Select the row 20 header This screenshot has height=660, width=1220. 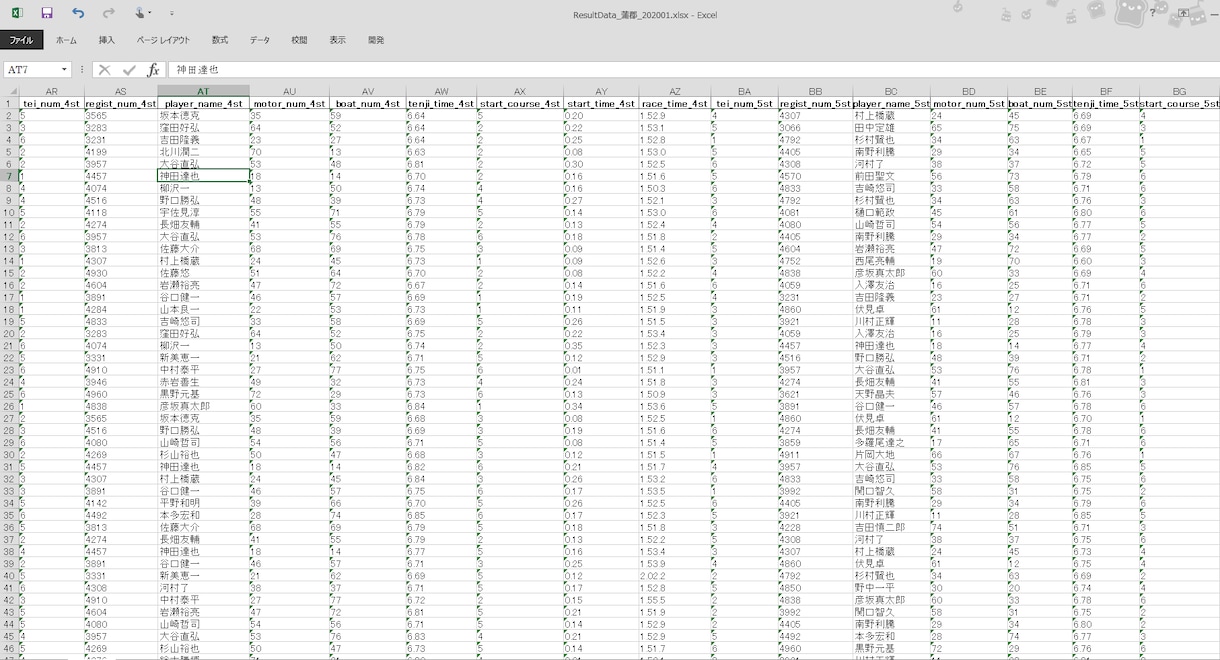click(9, 334)
